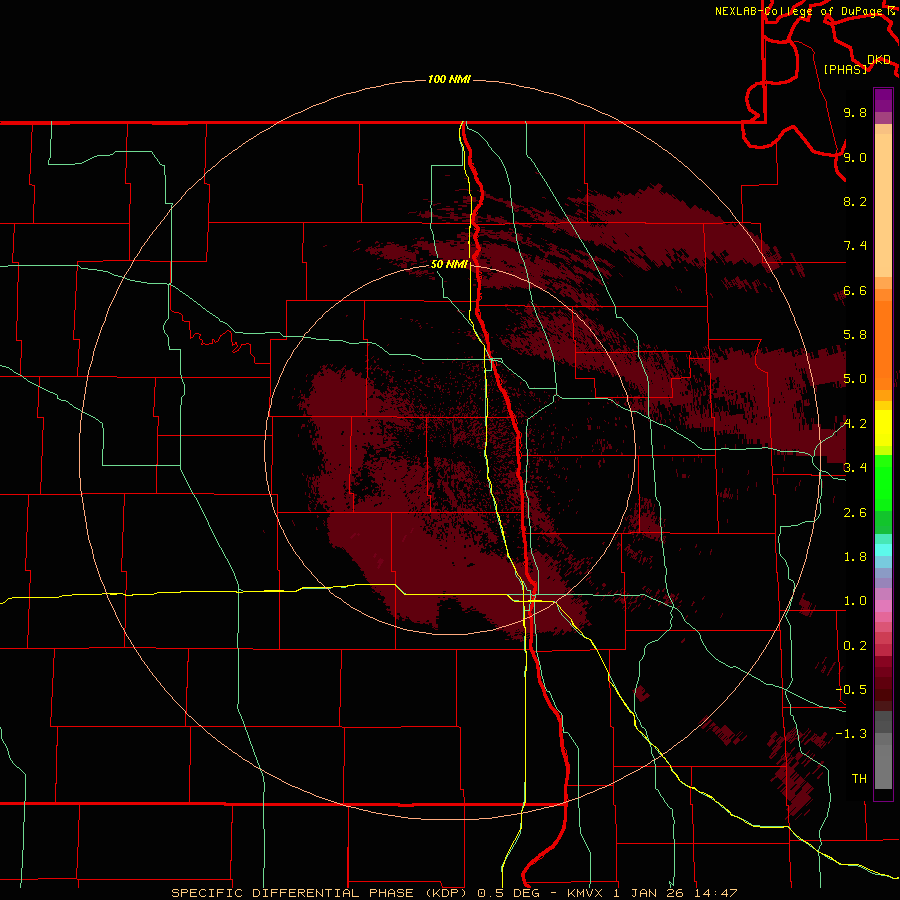Click the 5.0 scale label
The height and width of the screenshot is (900, 900).
click(x=855, y=379)
